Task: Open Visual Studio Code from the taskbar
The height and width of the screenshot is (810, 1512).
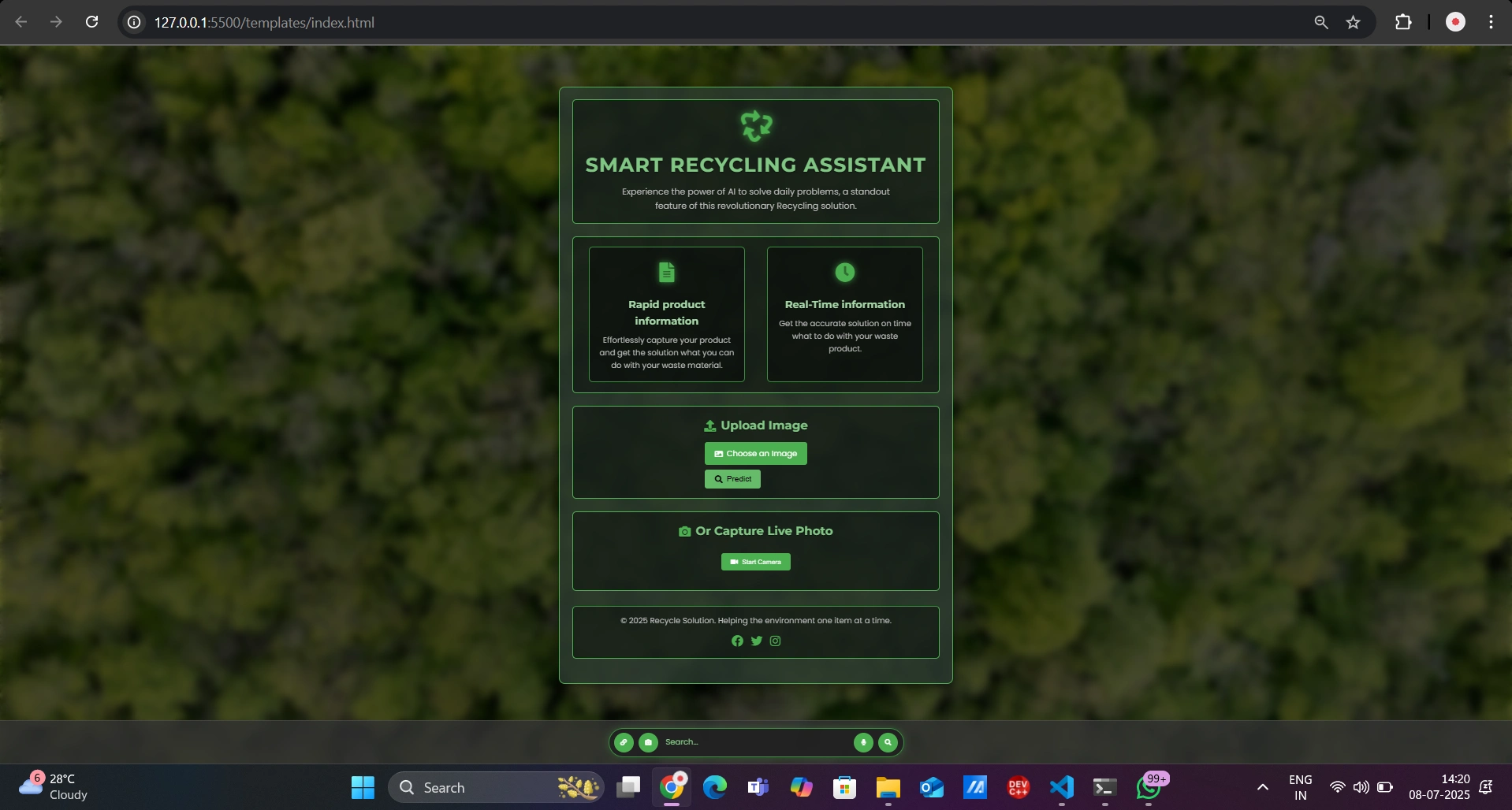Action: (x=1062, y=787)
